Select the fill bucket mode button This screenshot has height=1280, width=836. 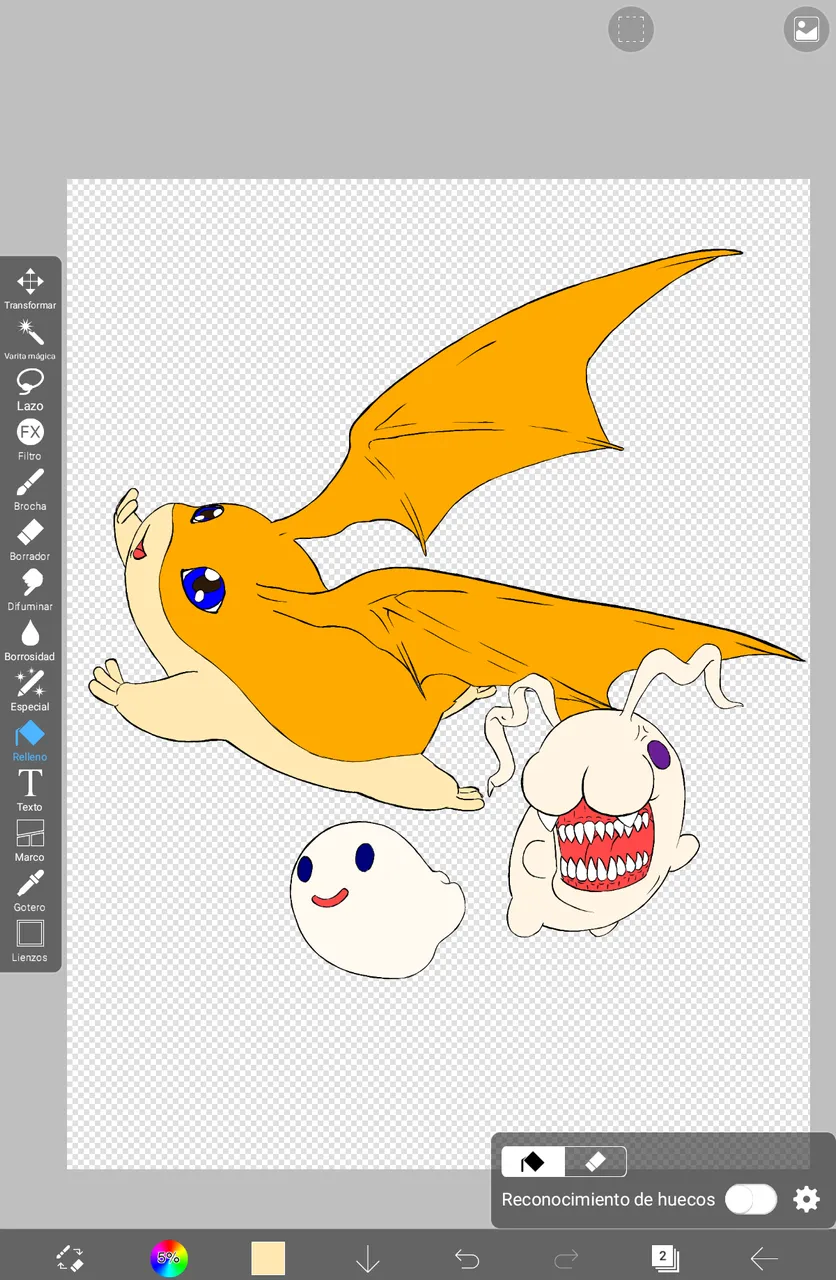(x=533, y=1161)
